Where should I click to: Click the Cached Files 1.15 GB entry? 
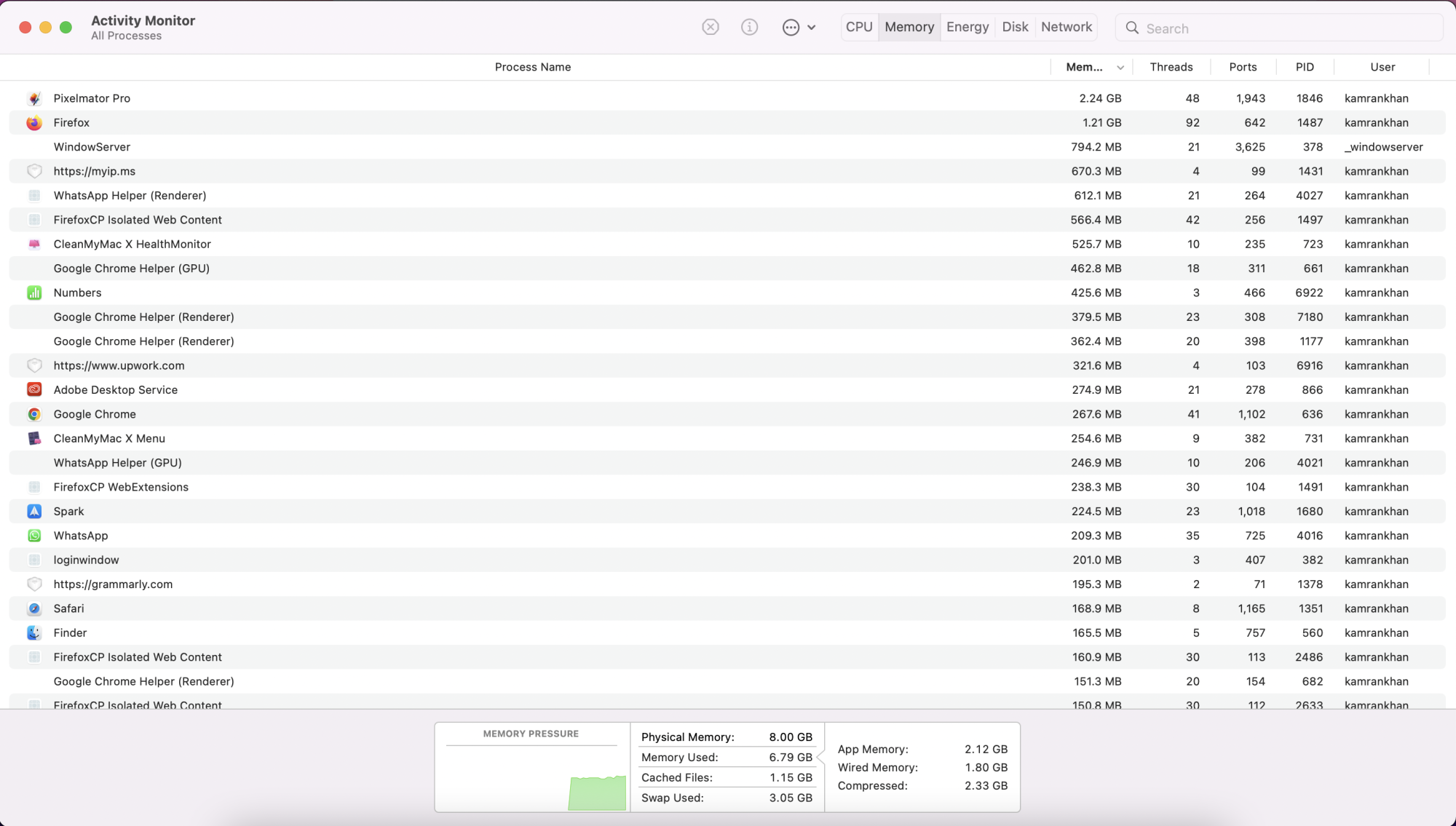[x=727, y=777]
